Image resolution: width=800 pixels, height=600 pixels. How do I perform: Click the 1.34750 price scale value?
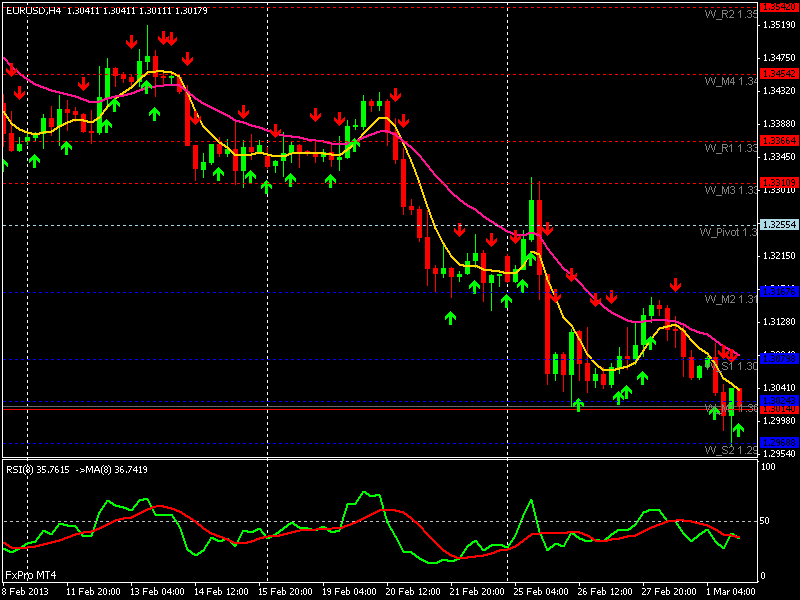[x=779, y=58]
